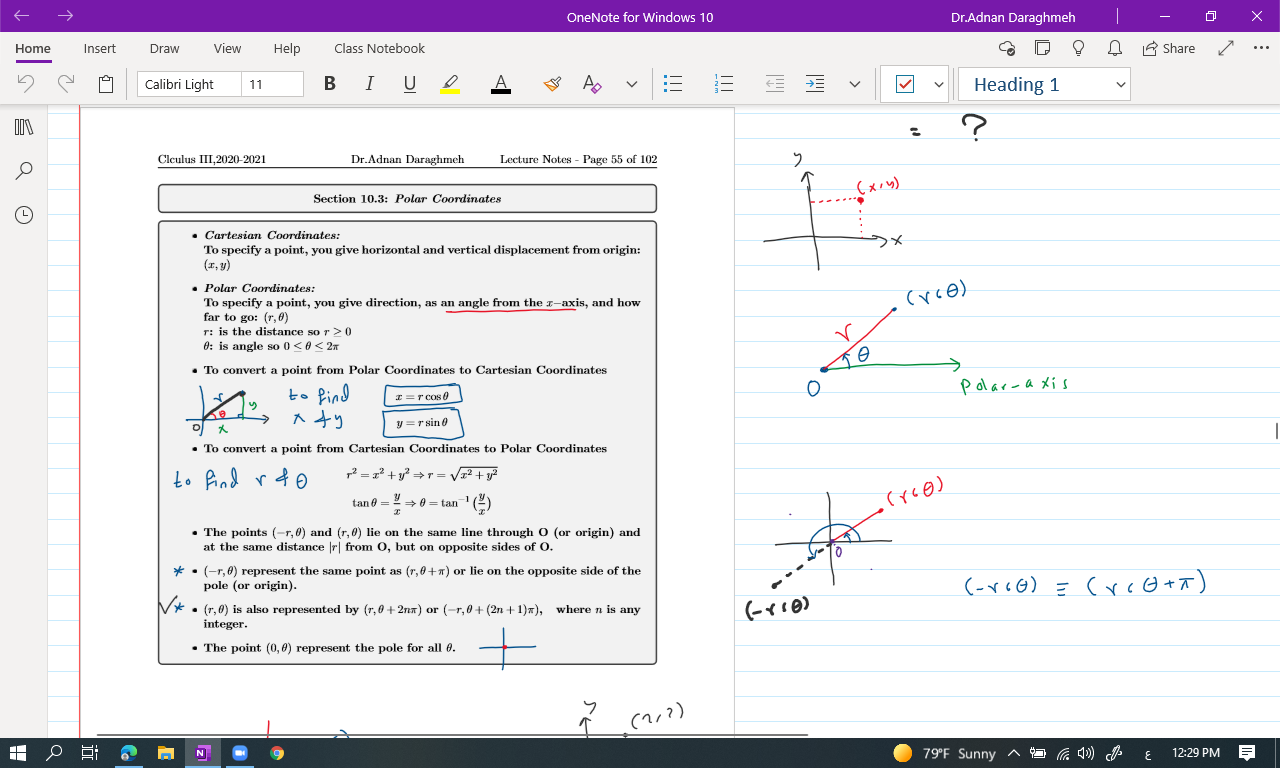Expand the tags dropdown chevron
Screen dimensions: 1280x768
tap(939, 85)
